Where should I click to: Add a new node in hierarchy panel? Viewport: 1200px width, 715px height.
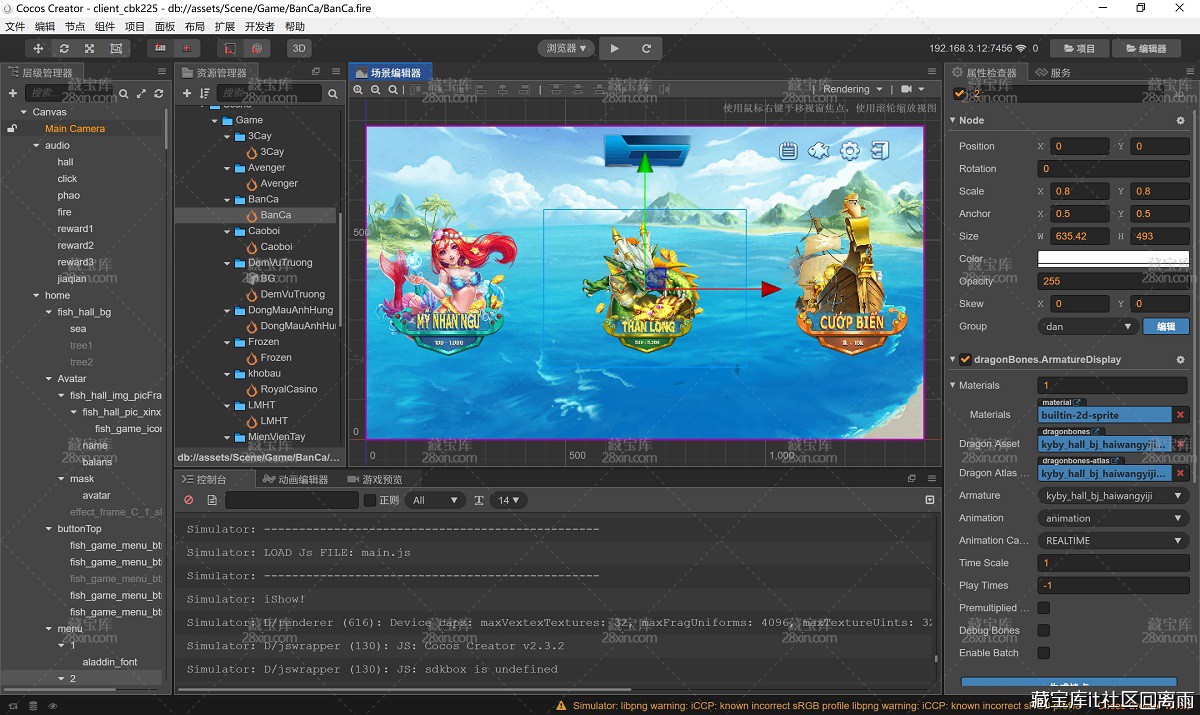pos(13,93)
